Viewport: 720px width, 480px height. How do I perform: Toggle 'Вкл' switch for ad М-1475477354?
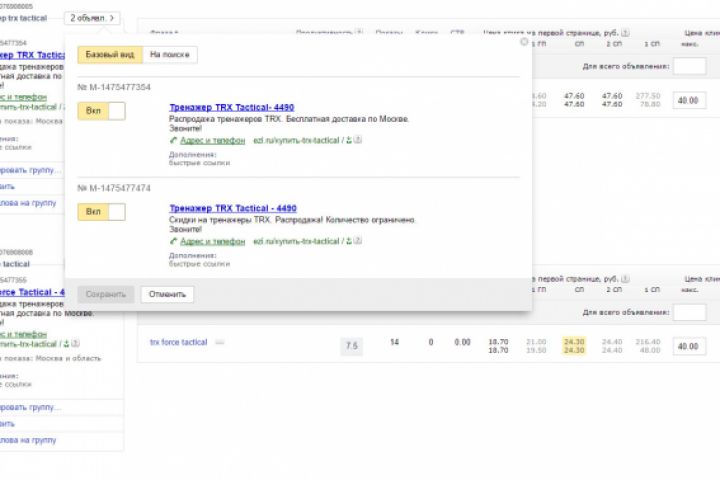(101, 111)
